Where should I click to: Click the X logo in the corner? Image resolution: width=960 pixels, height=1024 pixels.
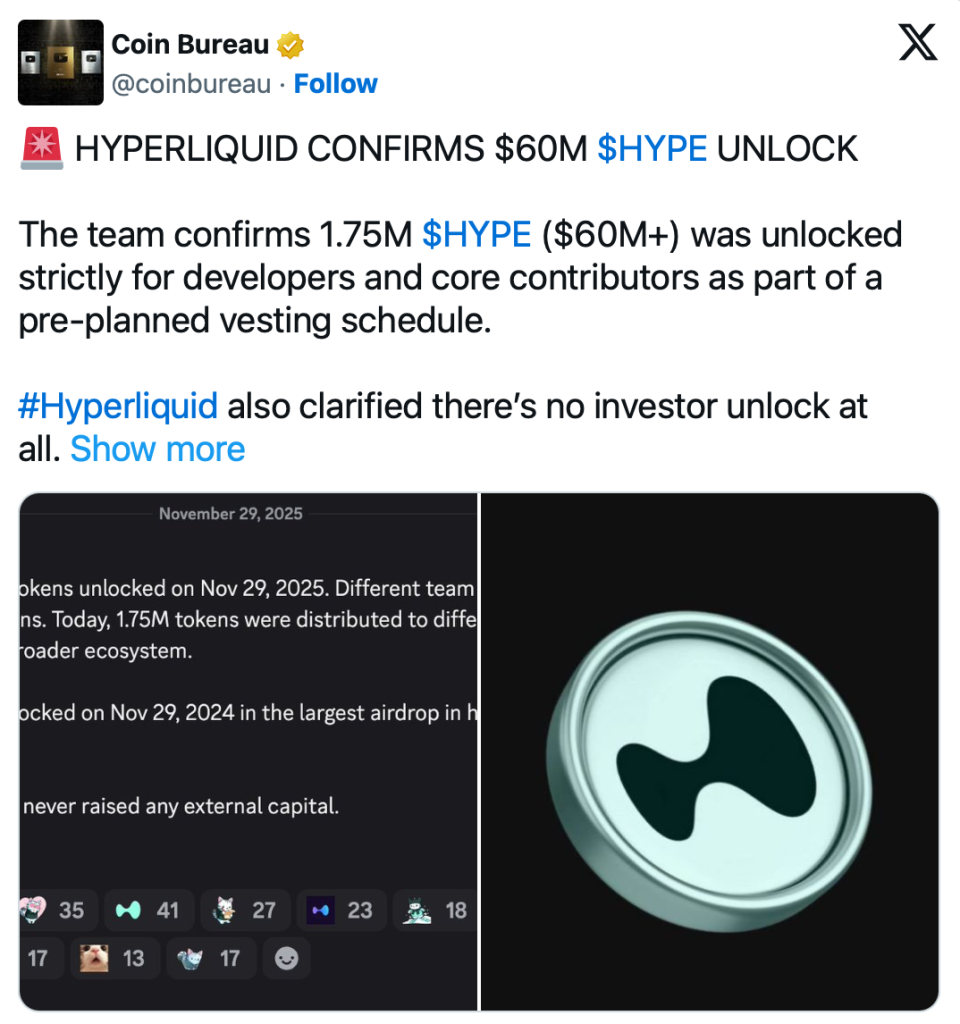tap(917, 45)
